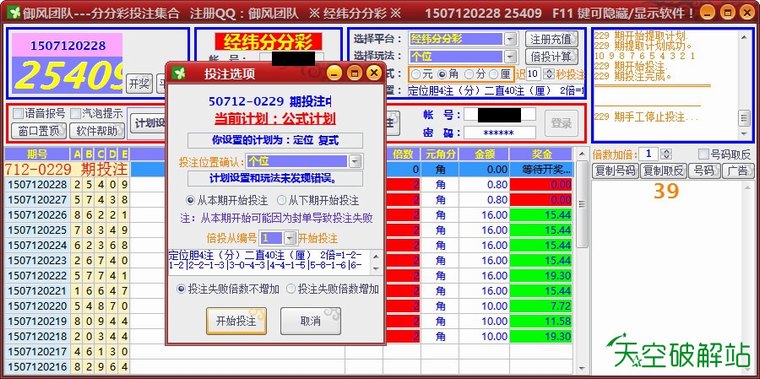Image resolution: width=760 pixels, height=379 pixels.
Task: Minimize the 投注选项 dialog with yellow button
Action: click(x=333, y=73)
